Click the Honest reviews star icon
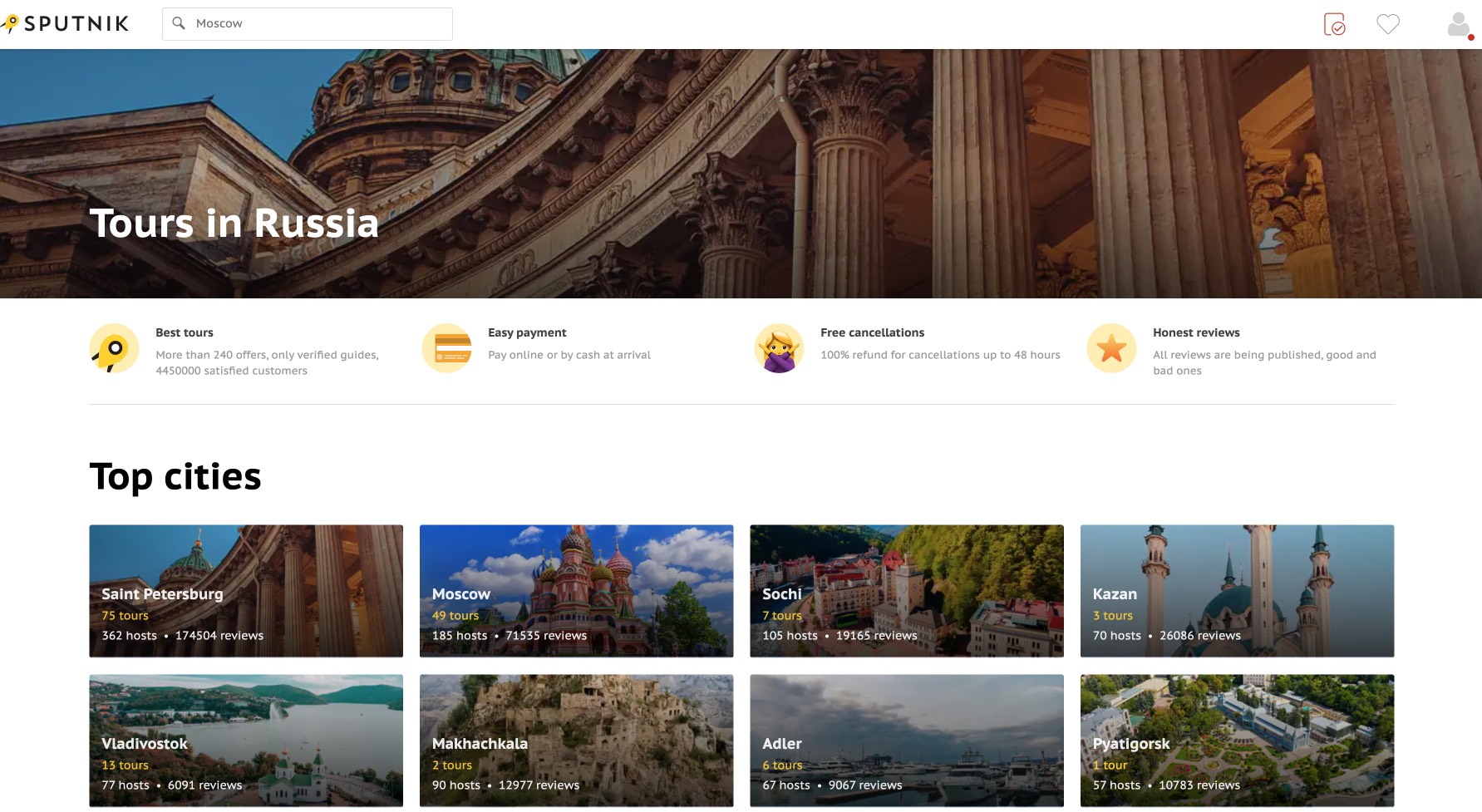The width and height of the screenshot is (1482, 812). pyautogui.click(x=1111, y=348)
